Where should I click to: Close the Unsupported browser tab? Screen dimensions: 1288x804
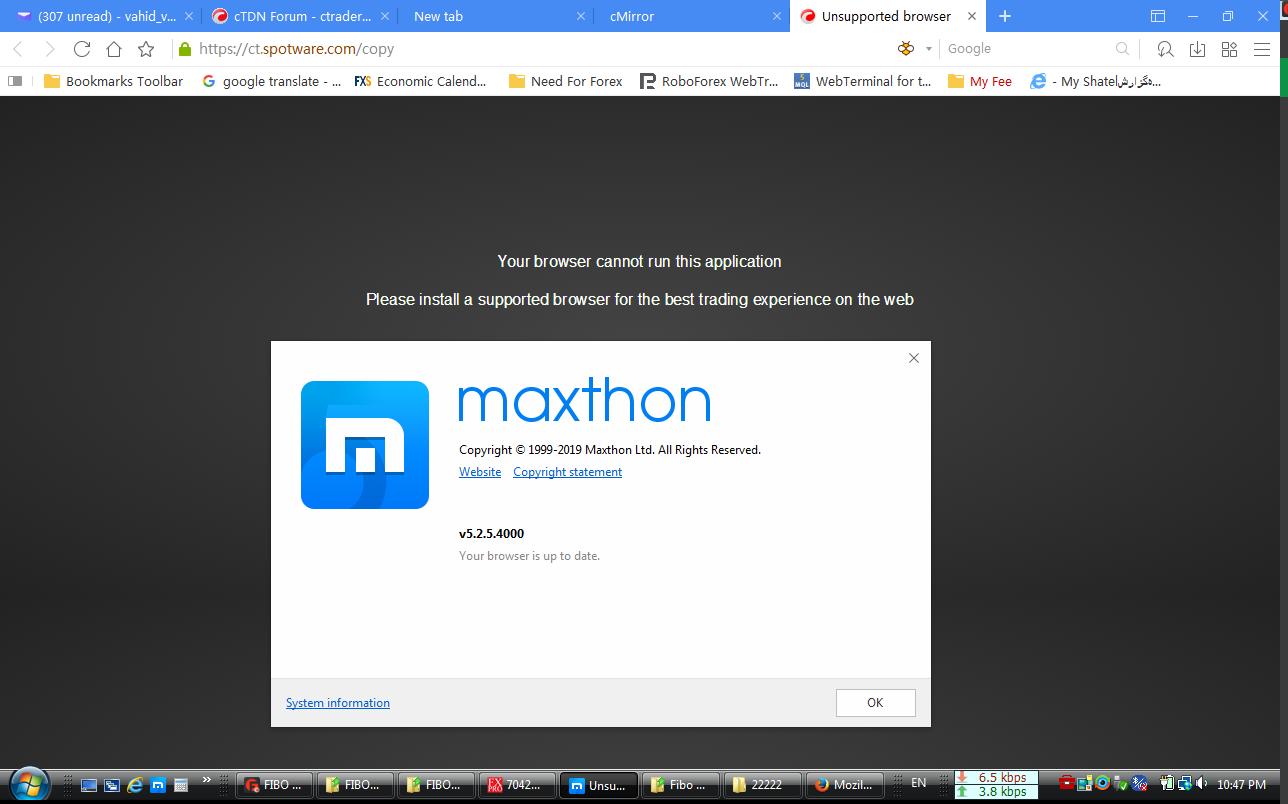(x=971, y=16)
